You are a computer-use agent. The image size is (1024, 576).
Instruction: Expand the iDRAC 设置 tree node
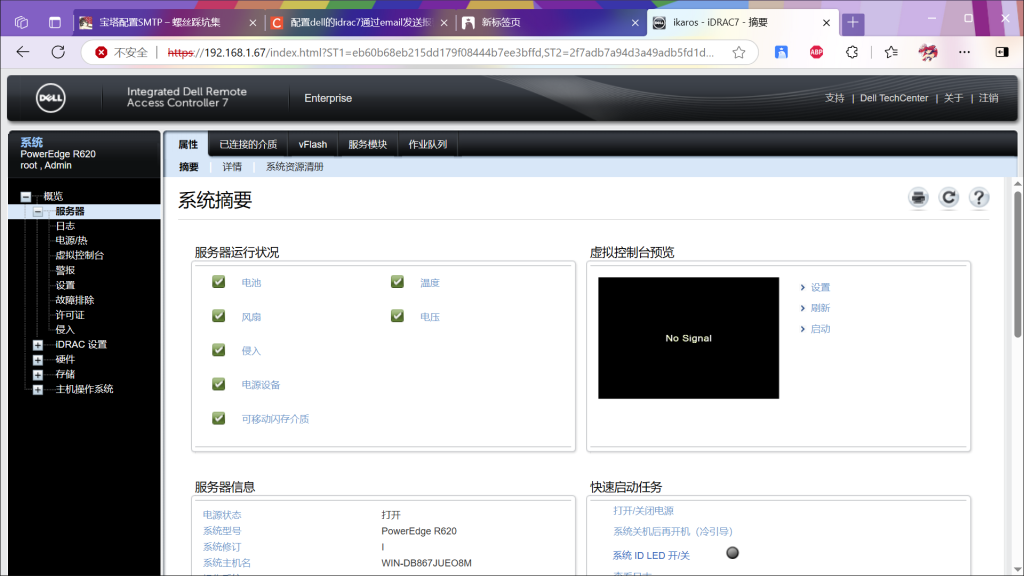click(38, 345)
